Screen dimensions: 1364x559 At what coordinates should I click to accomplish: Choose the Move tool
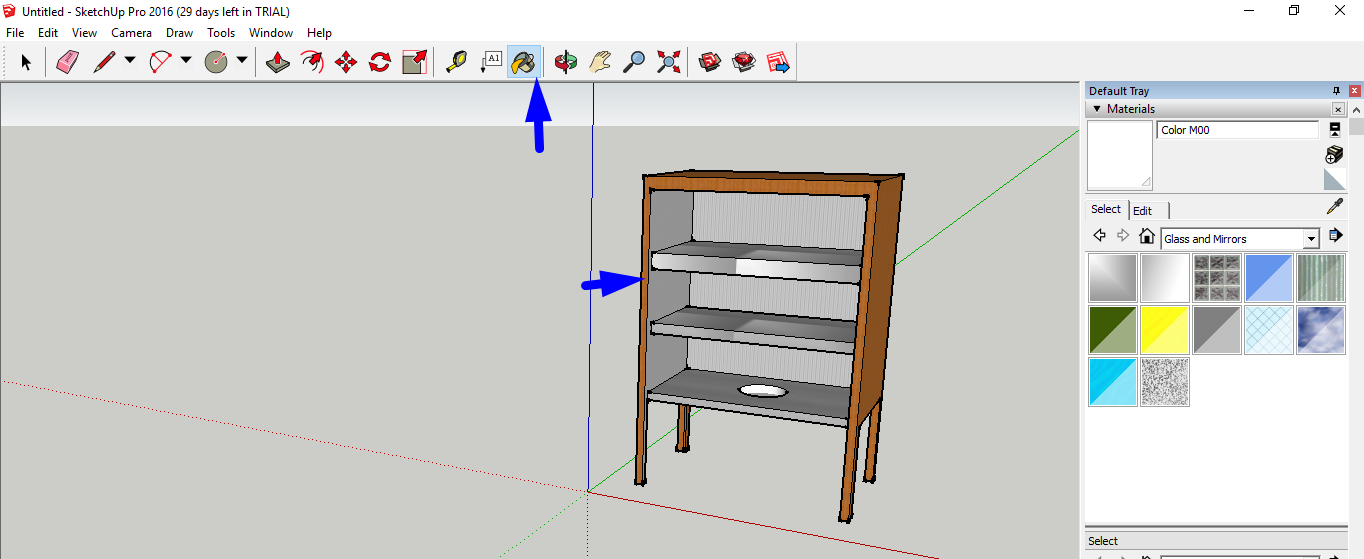pos(346,62)
